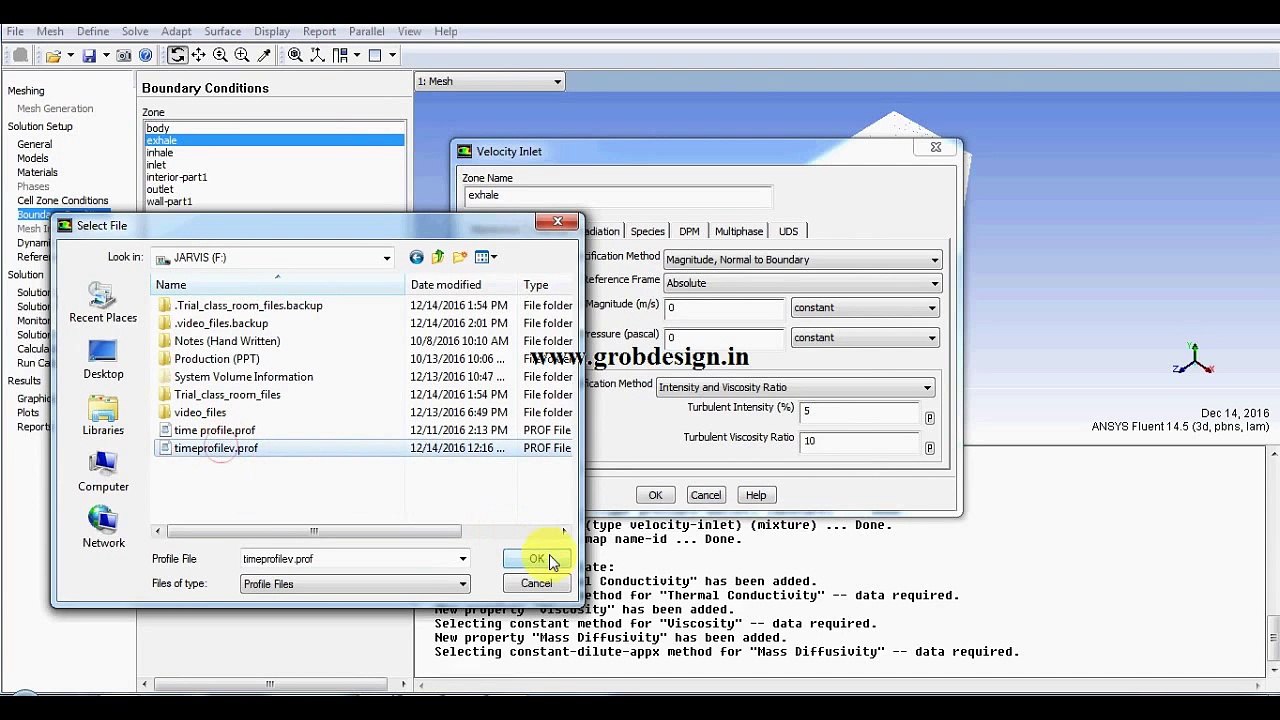Viewport: 1280px width, 720px height.
Task: Open Network in the file dialog sidebar
Action: coord(103,528)
